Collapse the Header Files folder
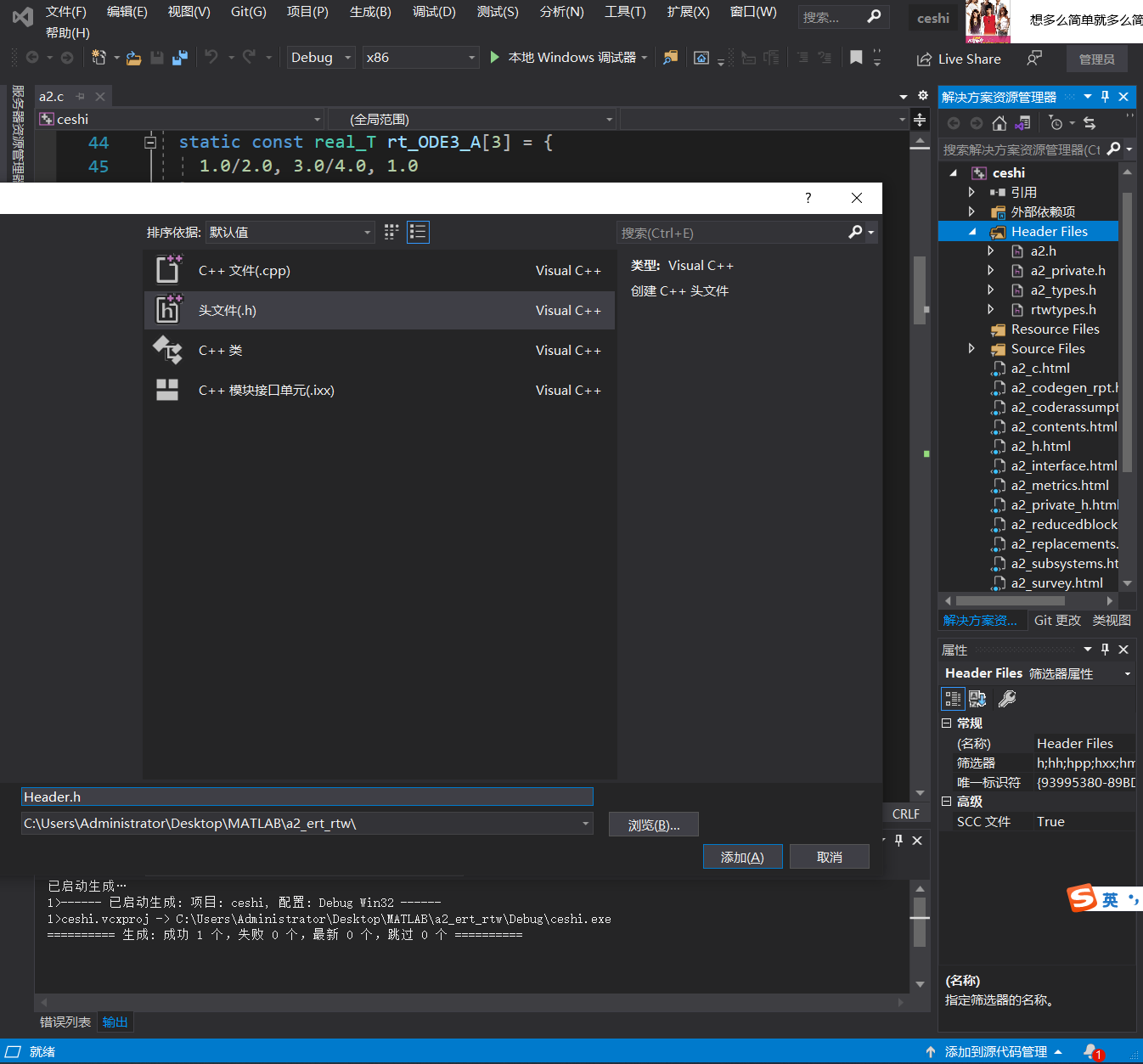The width and height of the screenshot is (1143, 1064). [971, 230]
